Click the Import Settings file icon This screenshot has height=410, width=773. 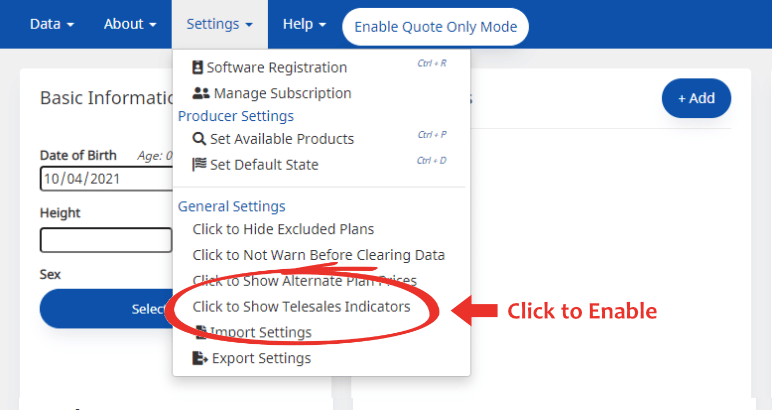click(x=201, y=332)
